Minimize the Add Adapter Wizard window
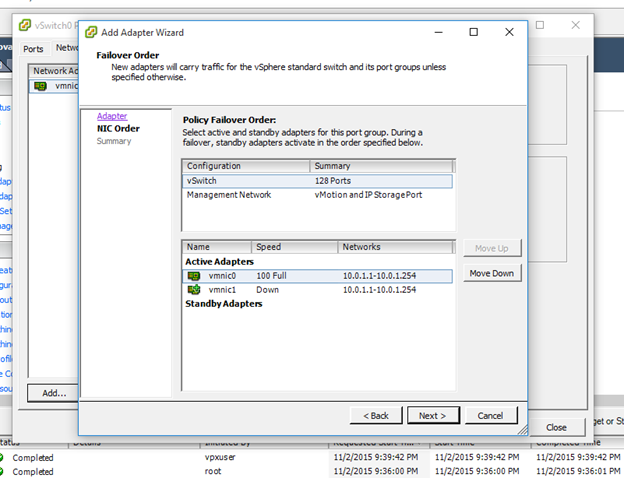 click(439, 32)
